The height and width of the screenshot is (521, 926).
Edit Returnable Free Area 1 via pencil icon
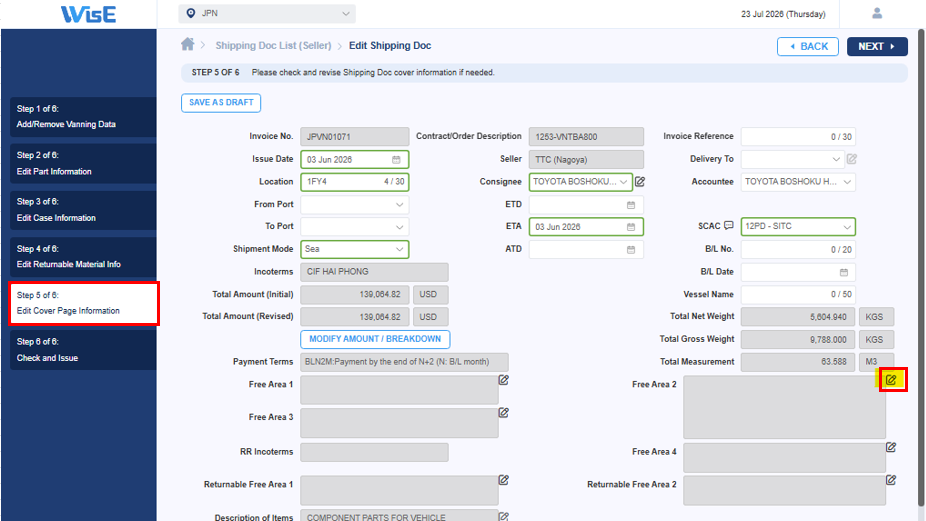click(504, 480)
